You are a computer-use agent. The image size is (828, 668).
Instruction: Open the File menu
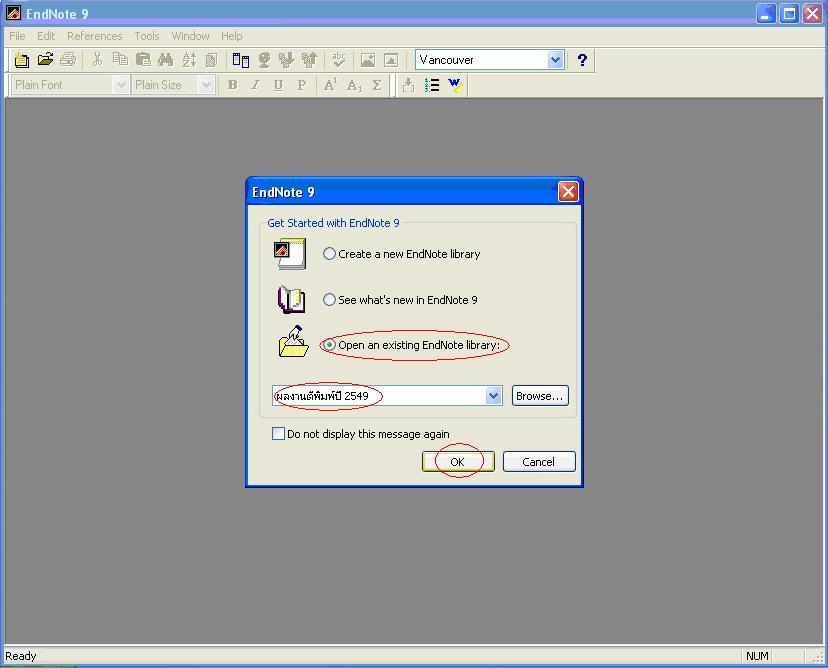coord(17,36)
